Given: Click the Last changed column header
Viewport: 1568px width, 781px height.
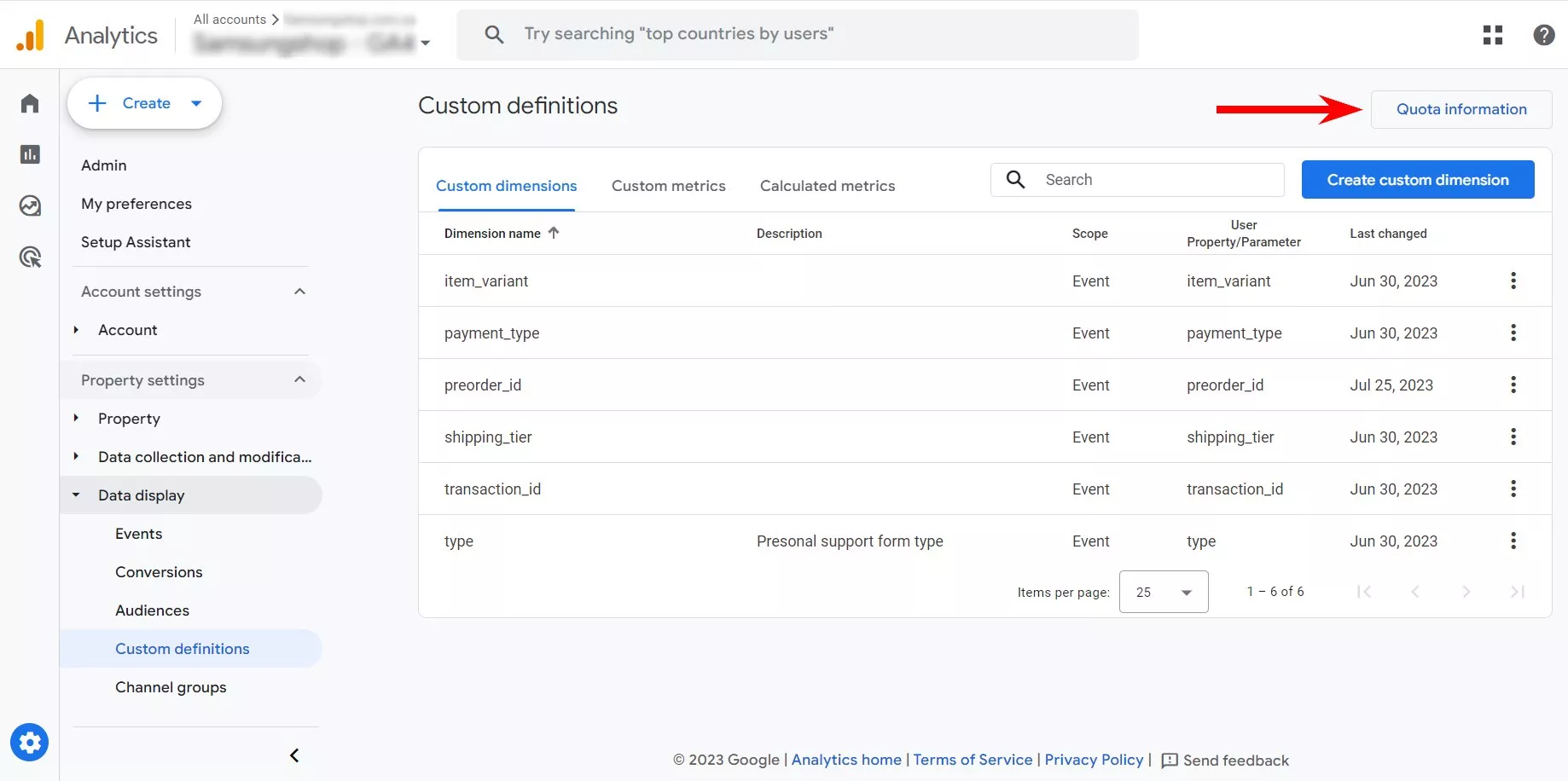Looking at the screenshot, I should point(1388,234).
